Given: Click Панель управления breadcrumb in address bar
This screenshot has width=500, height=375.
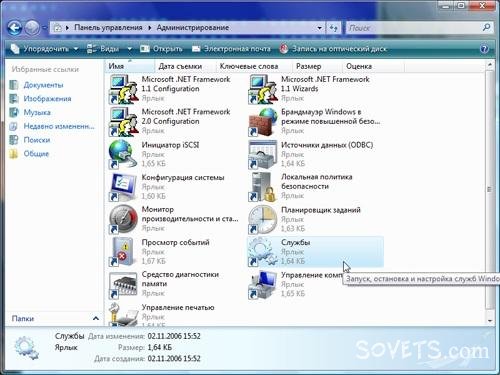Looking at the screenshot, I should [x=108, y=28].
